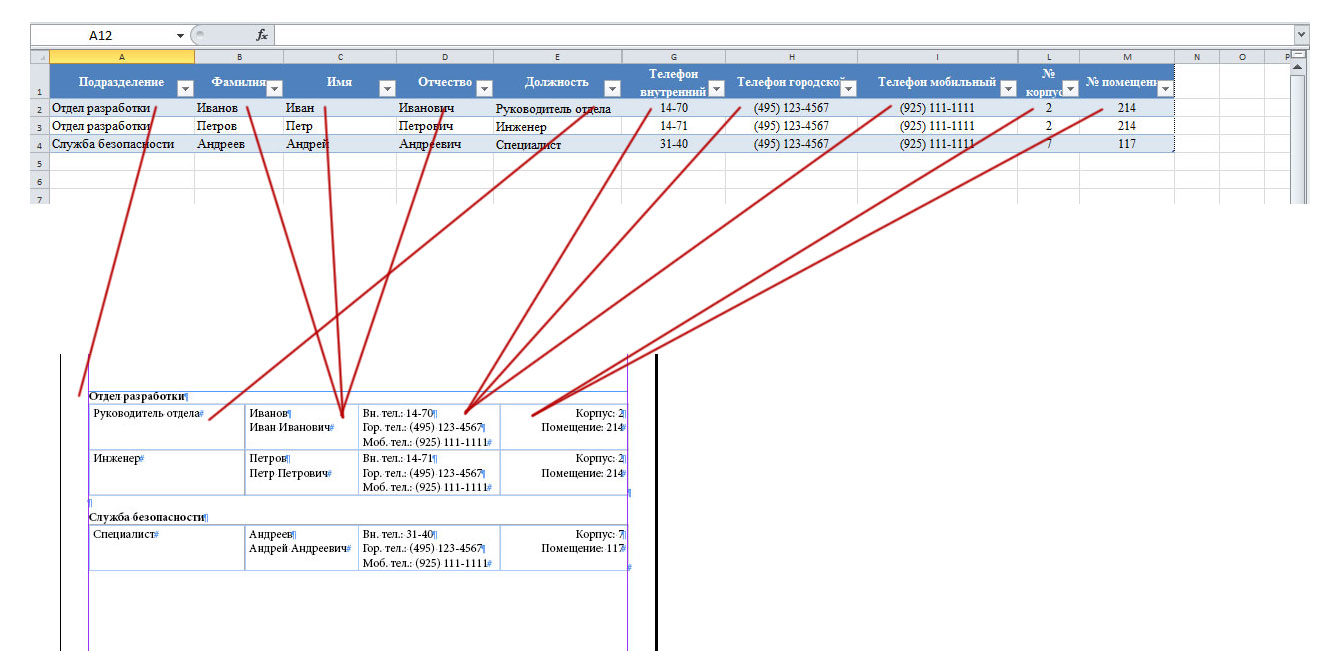Click the vertical scrollbar up arrow

click(1298, 68)
